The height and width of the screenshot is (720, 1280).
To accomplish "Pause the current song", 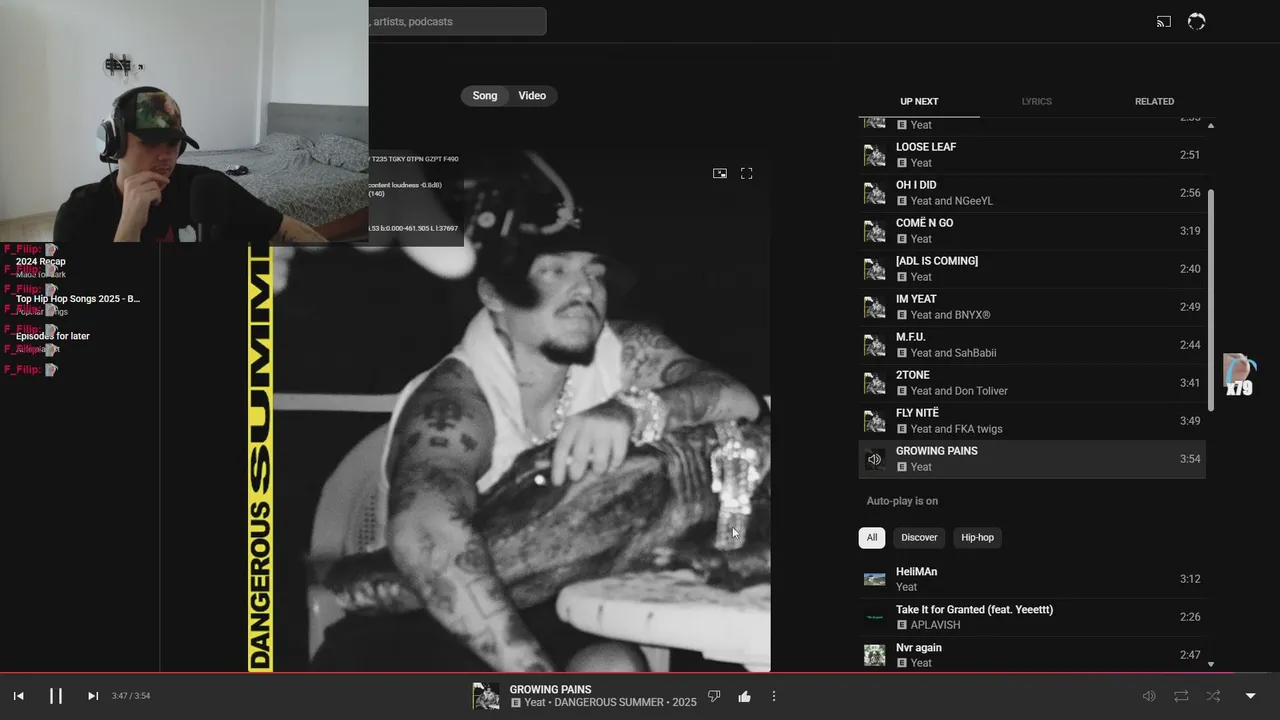I will (x=56, y=696).
